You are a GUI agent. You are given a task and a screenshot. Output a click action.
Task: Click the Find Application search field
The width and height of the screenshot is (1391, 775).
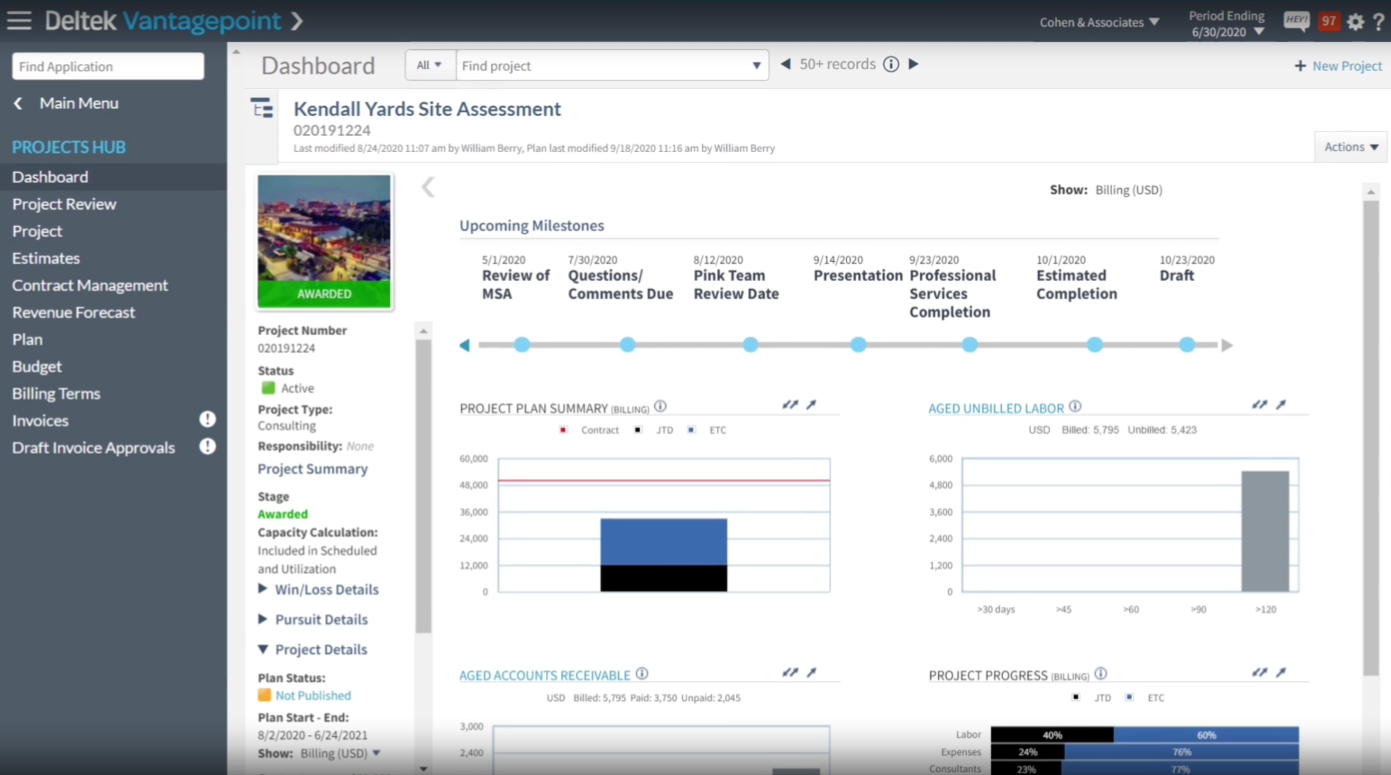point(108,66)
